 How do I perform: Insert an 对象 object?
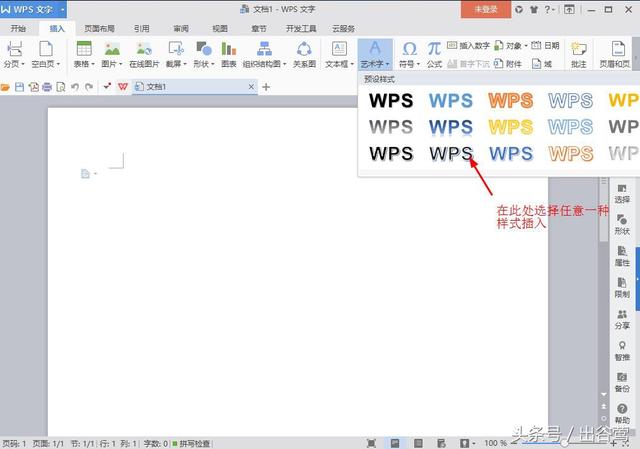pyautogui.click(x=511, y=46)
